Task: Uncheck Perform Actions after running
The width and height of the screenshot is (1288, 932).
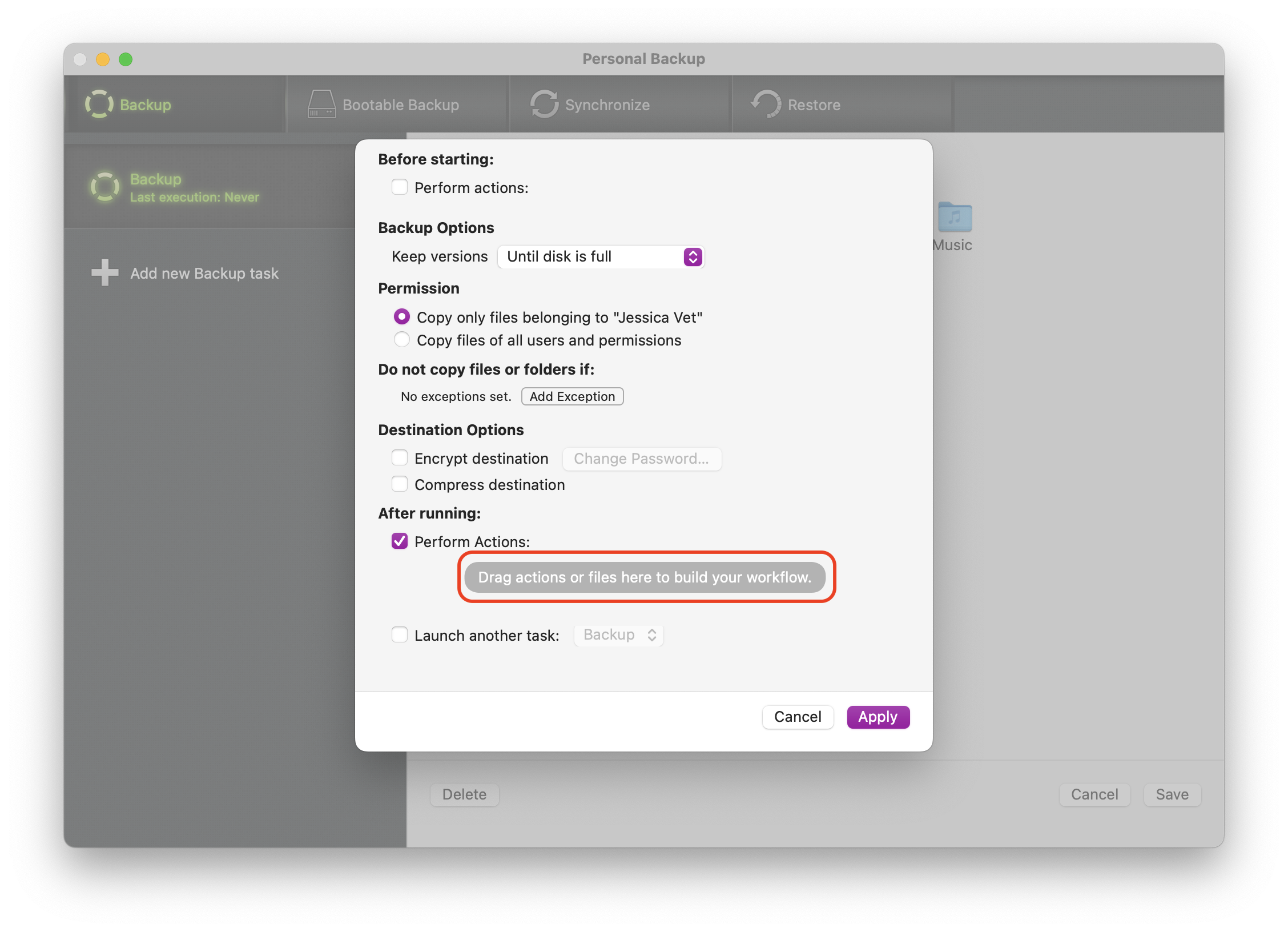Action: pyautogui.click(x=400, y=541)
